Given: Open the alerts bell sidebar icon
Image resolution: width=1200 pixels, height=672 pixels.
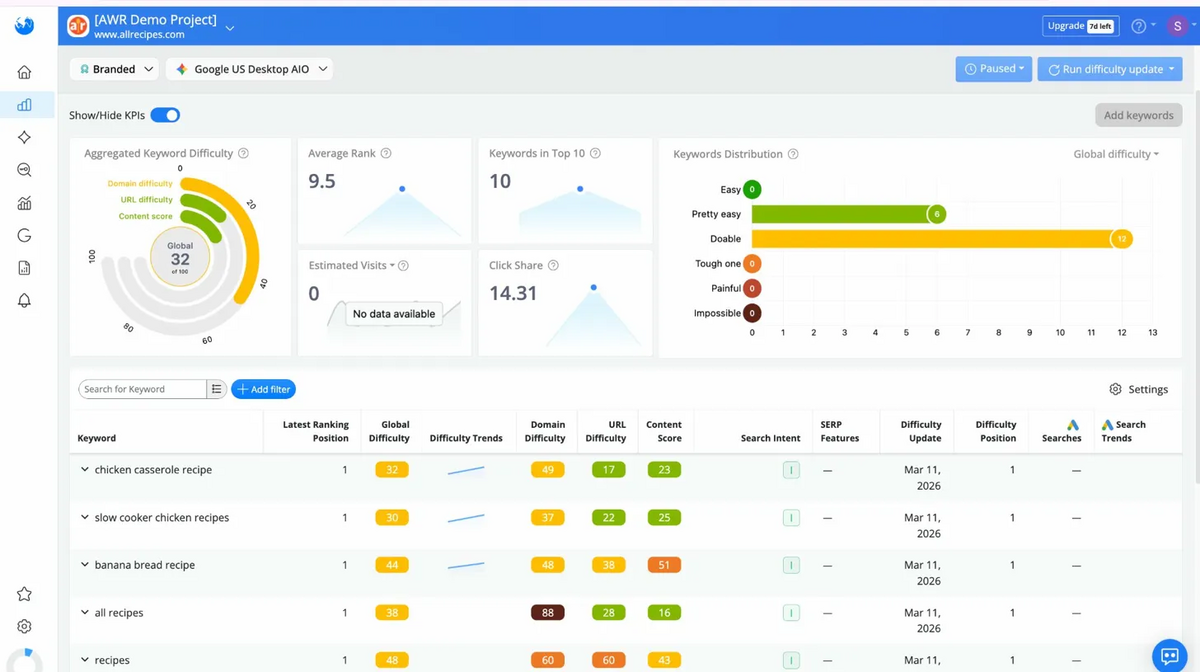Looking at the screenshot, I should click(24, 301).
